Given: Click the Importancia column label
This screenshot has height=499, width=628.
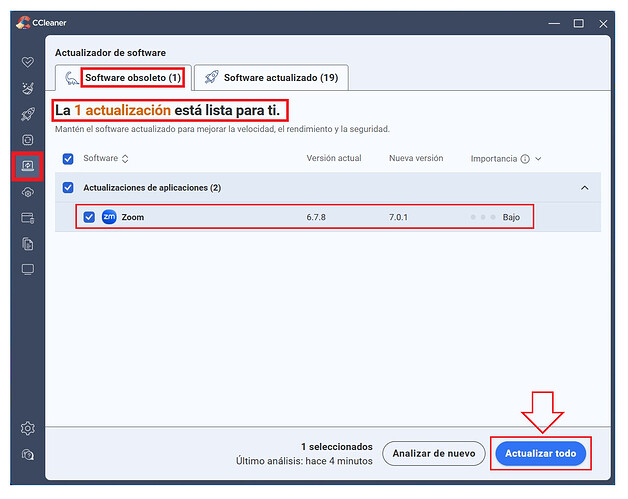Looking at the screenshot, I should (494, 159).
